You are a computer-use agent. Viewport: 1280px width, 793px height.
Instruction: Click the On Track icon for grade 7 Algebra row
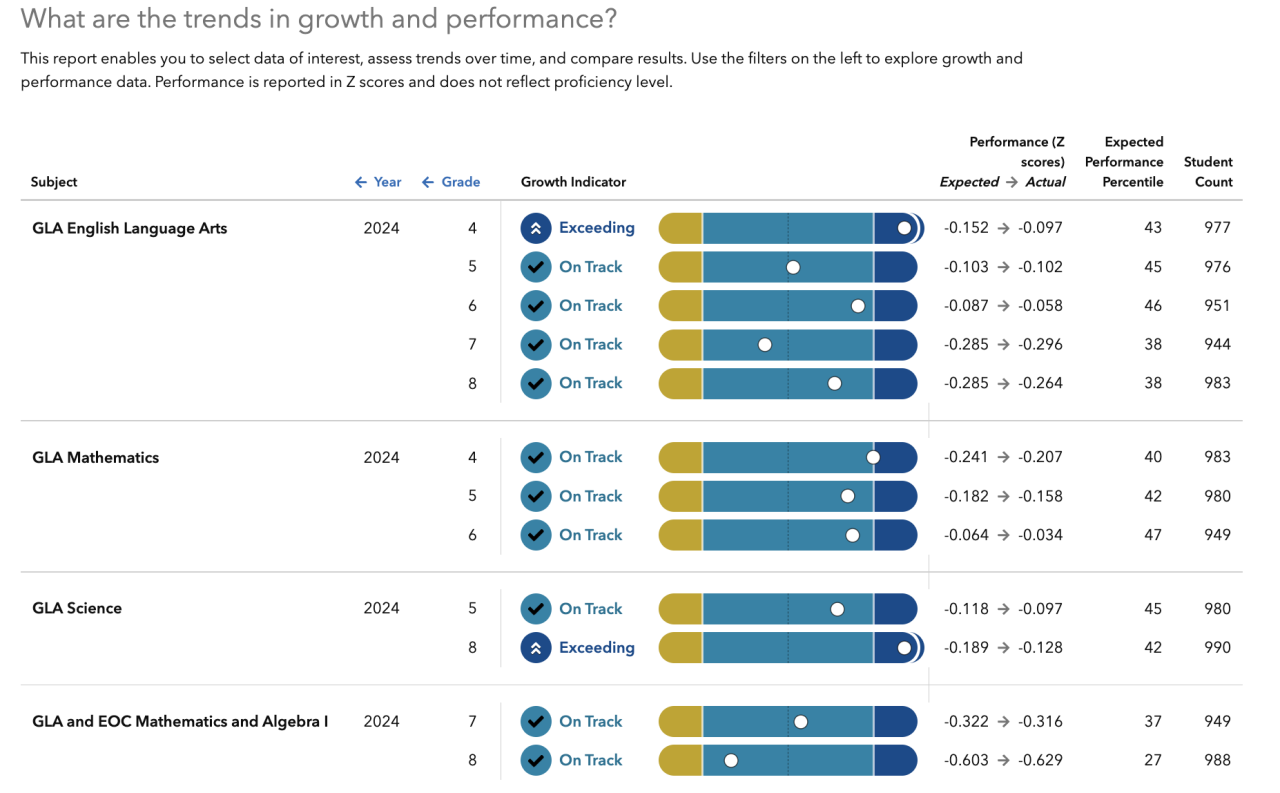tap(536, 721)
